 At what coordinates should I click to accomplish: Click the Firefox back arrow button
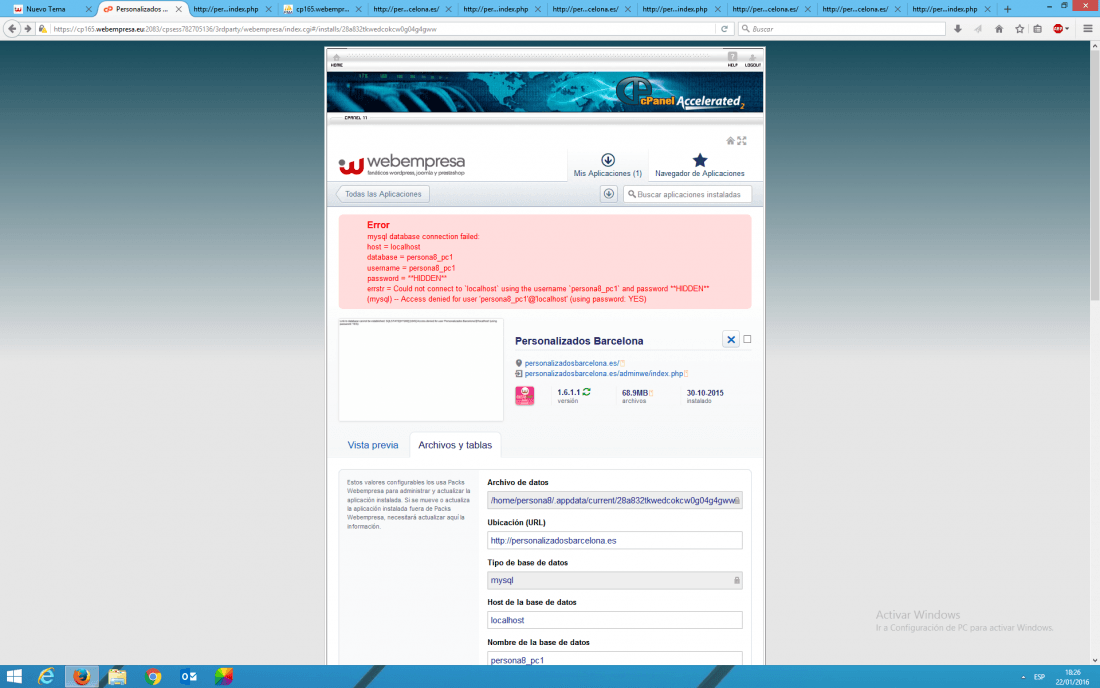click(12, 29)
